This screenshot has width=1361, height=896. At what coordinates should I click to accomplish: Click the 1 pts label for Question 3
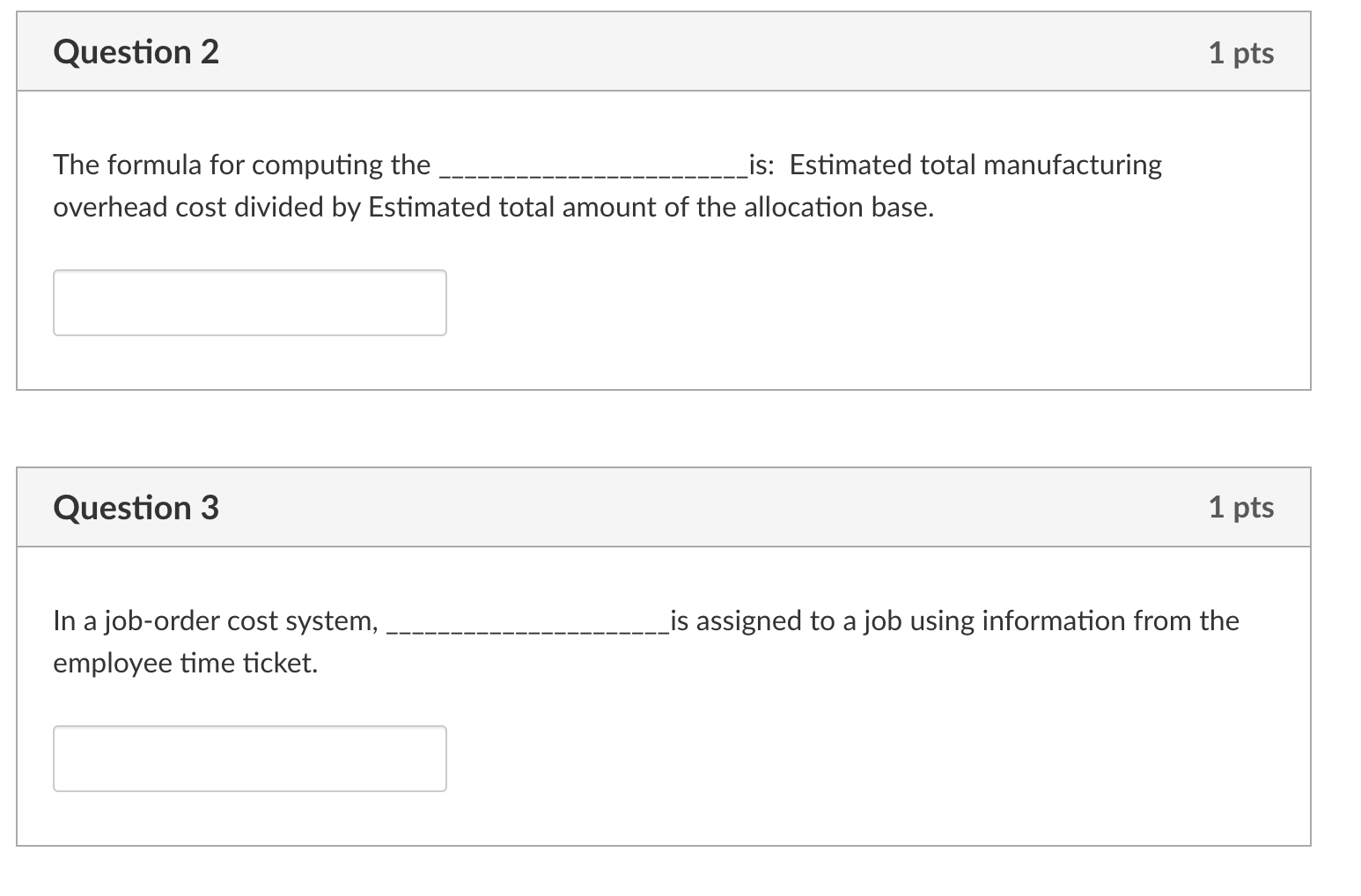tap(1241, 506)
